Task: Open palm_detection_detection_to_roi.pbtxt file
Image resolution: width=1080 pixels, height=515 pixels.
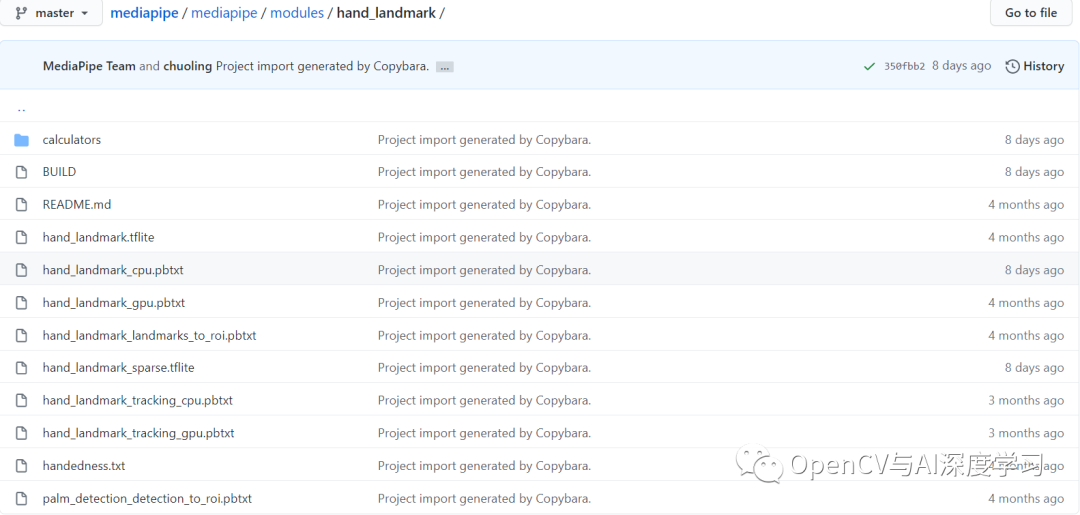Action: coord(147,499)
